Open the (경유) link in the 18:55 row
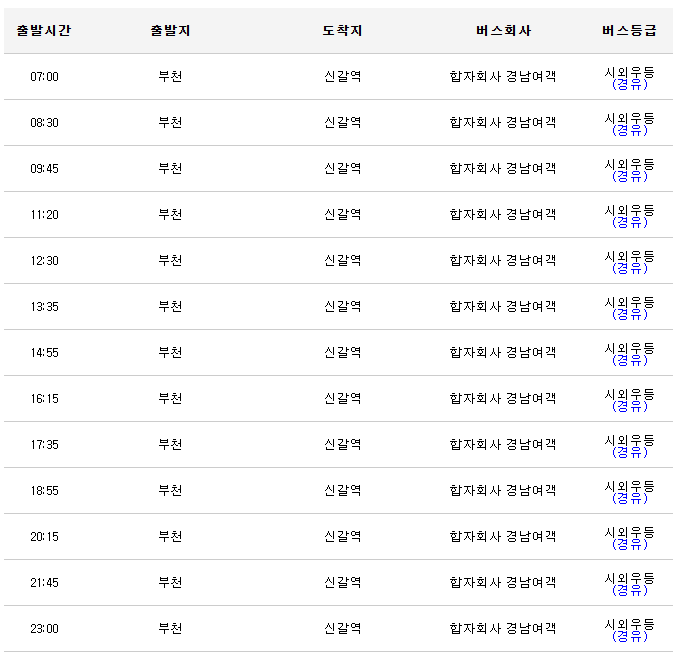This screenshot has width=673, height=654. coord(630,498)
